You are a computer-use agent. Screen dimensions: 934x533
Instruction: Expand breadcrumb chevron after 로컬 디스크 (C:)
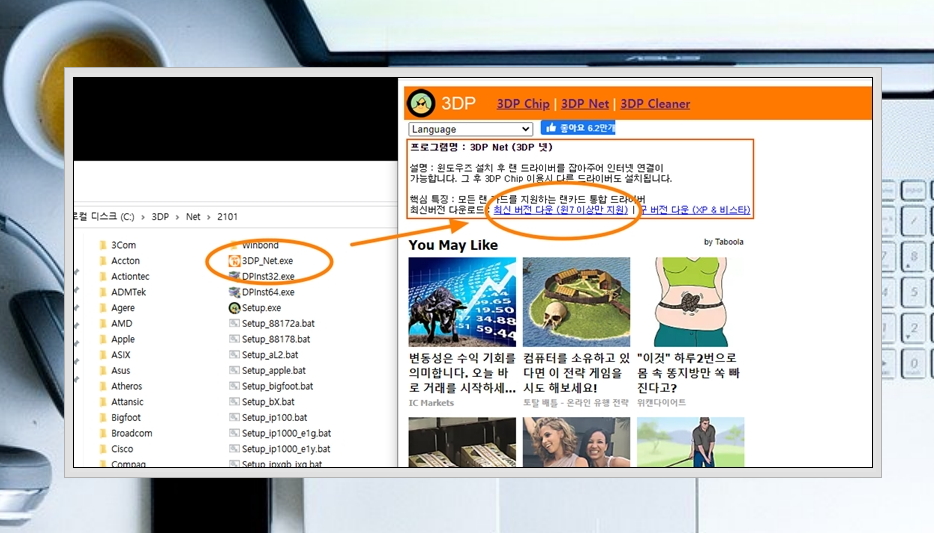(143, 217)
